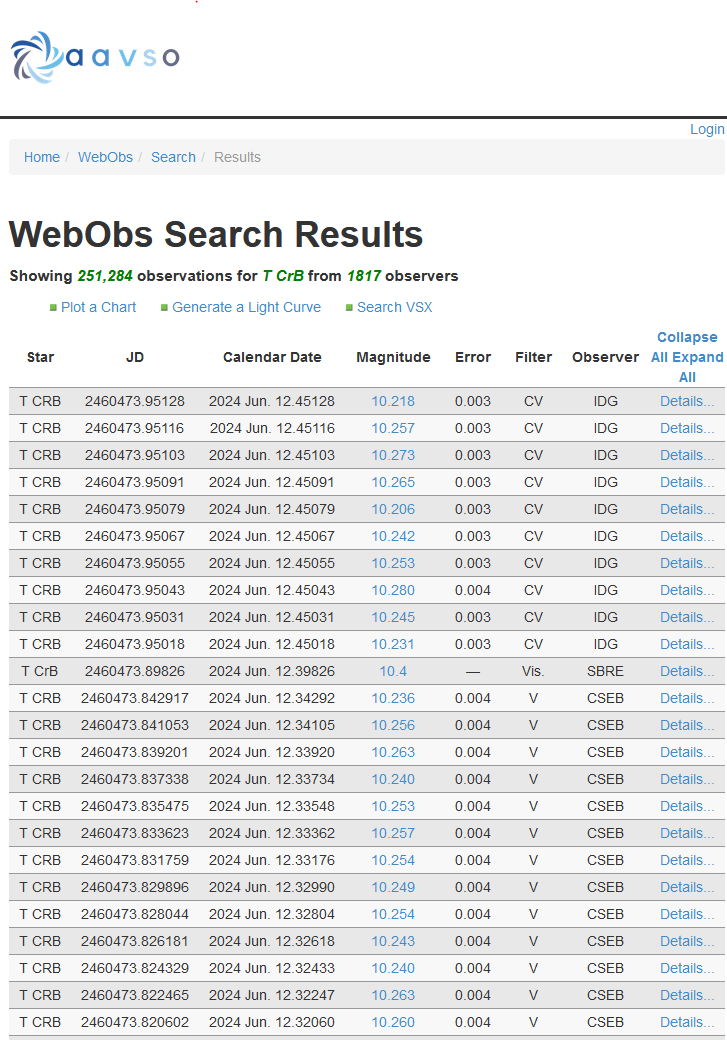Open magnitude 10.243 link
Viewport: 727px width, 1040px height.
[x=393, y=941]
